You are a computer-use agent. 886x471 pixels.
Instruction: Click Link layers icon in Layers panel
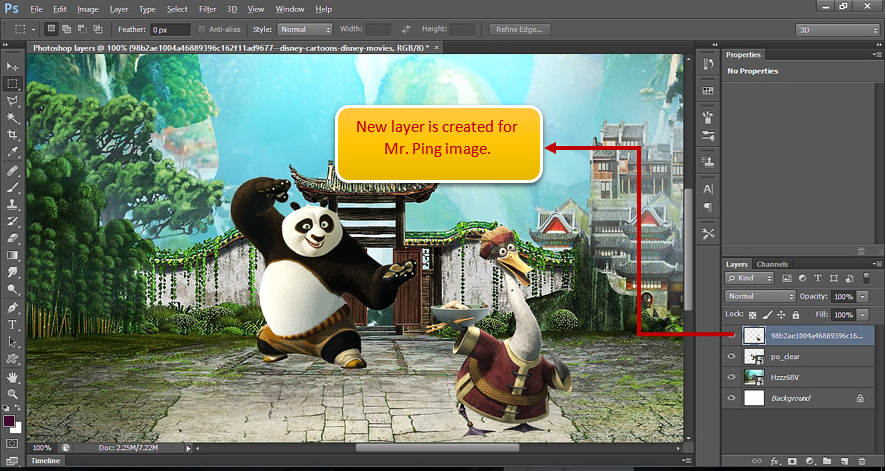pyautogui.click(x=757, y=461)
